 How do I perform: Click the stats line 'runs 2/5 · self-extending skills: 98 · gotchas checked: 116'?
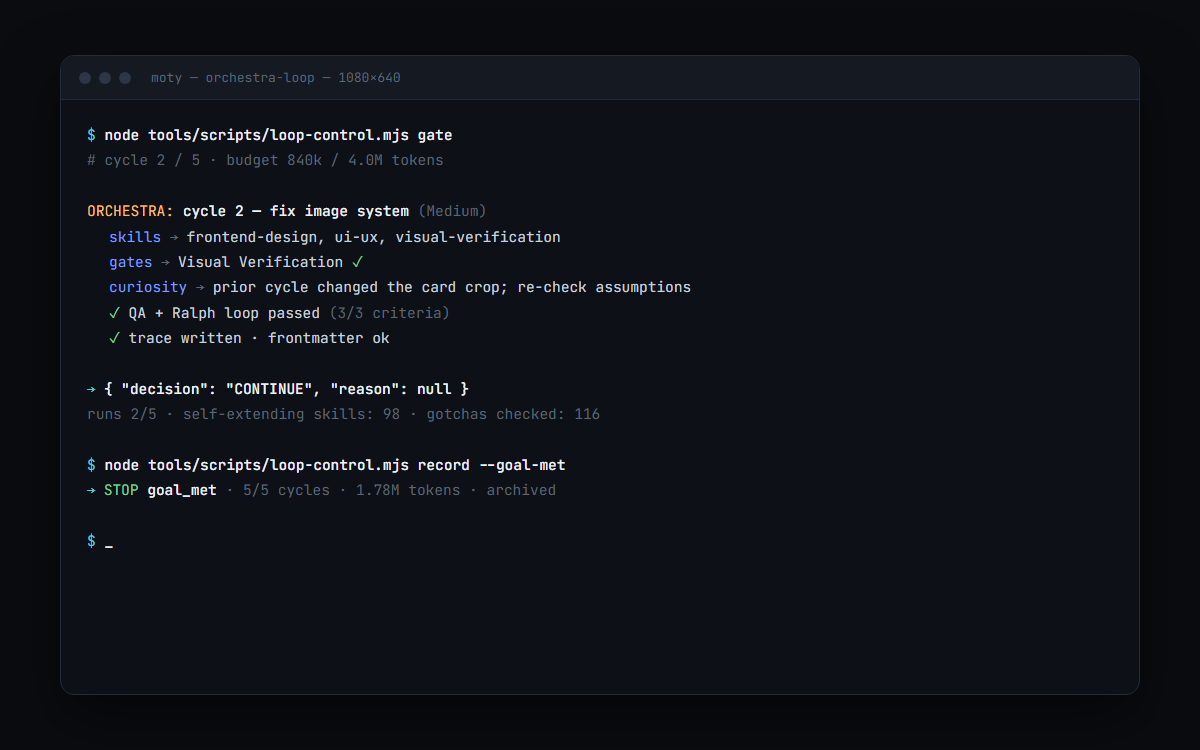pos(343,414)
